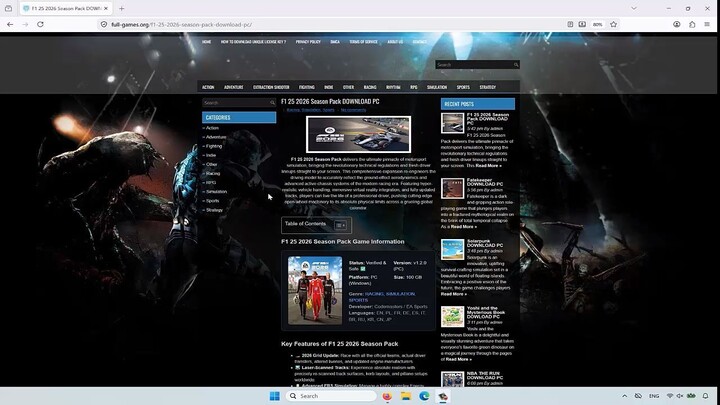Click the Yoshi and the Mysterious Book thumbnail
Viewport: 720px width, 405px height.
pyautogui.click(x=452, y=317)
